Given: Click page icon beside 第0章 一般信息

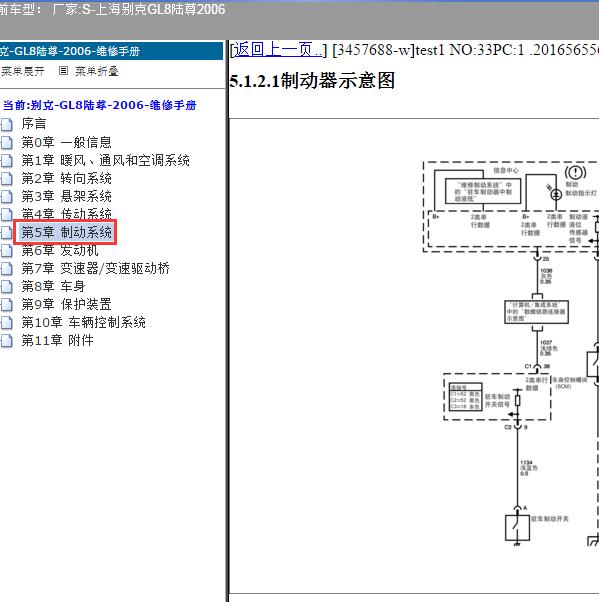Looking at the screenshot, I should [x=7, y=142].
